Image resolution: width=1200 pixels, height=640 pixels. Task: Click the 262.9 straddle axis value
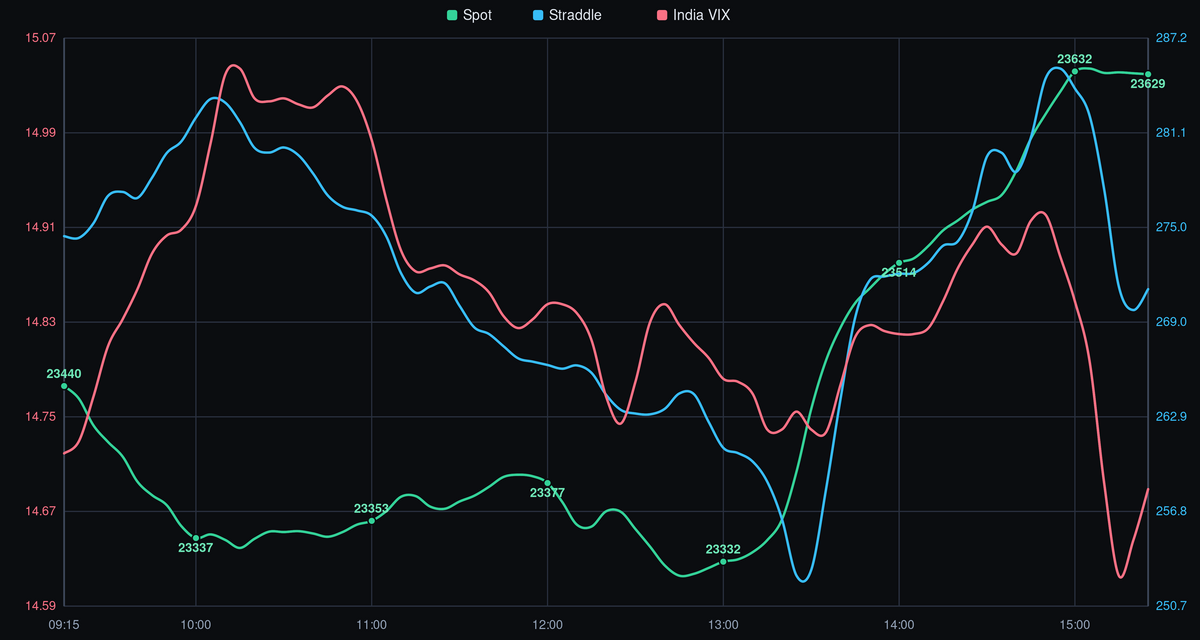1171,417
